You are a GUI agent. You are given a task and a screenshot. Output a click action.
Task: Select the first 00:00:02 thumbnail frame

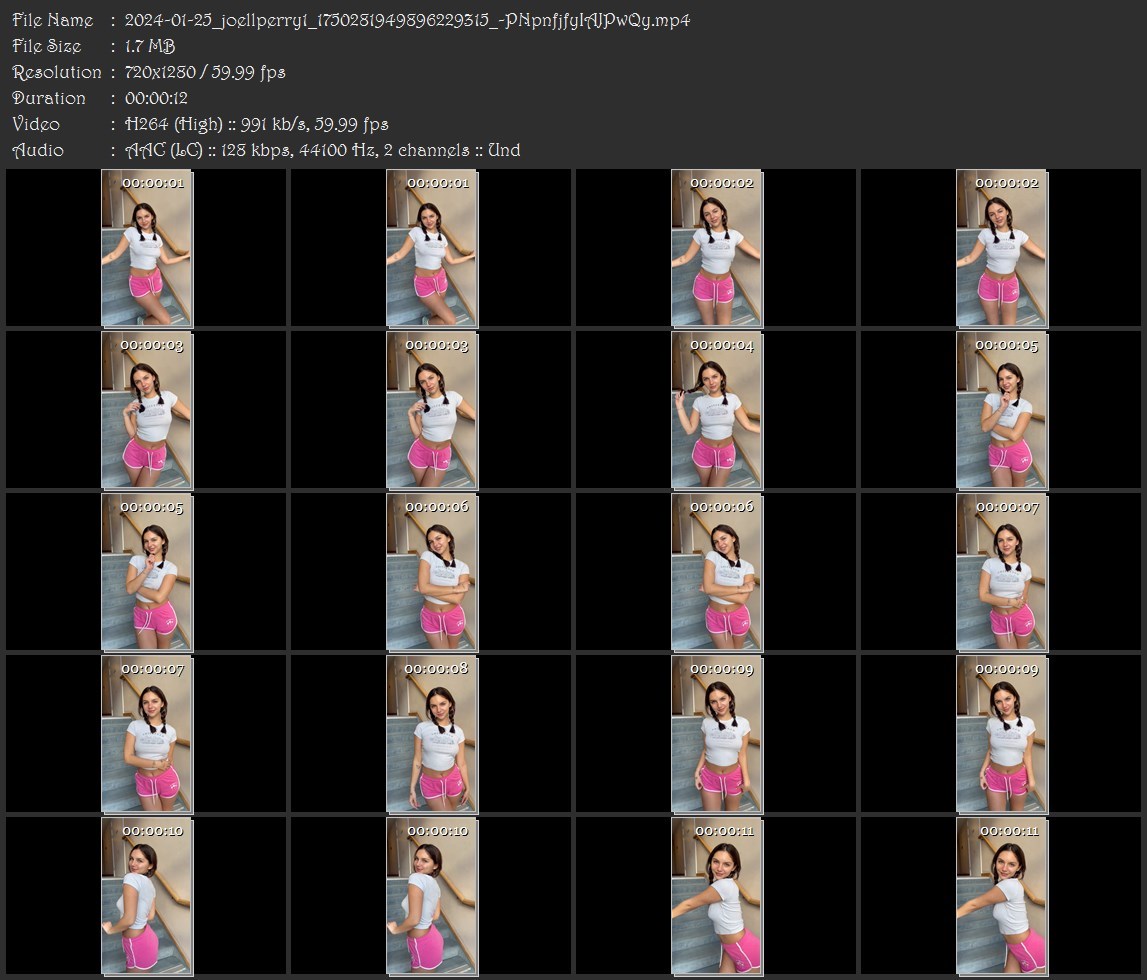click(x=717, y=247)
